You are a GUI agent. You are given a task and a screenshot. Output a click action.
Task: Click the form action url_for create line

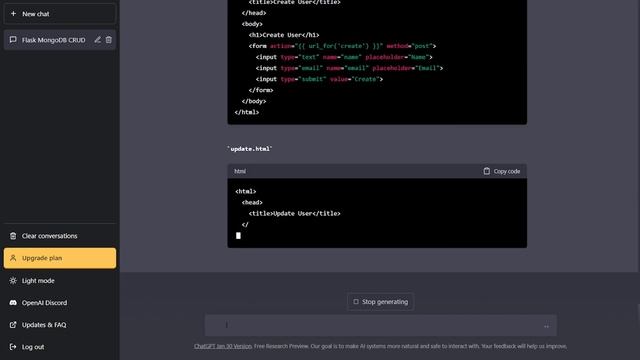(342, 46)
